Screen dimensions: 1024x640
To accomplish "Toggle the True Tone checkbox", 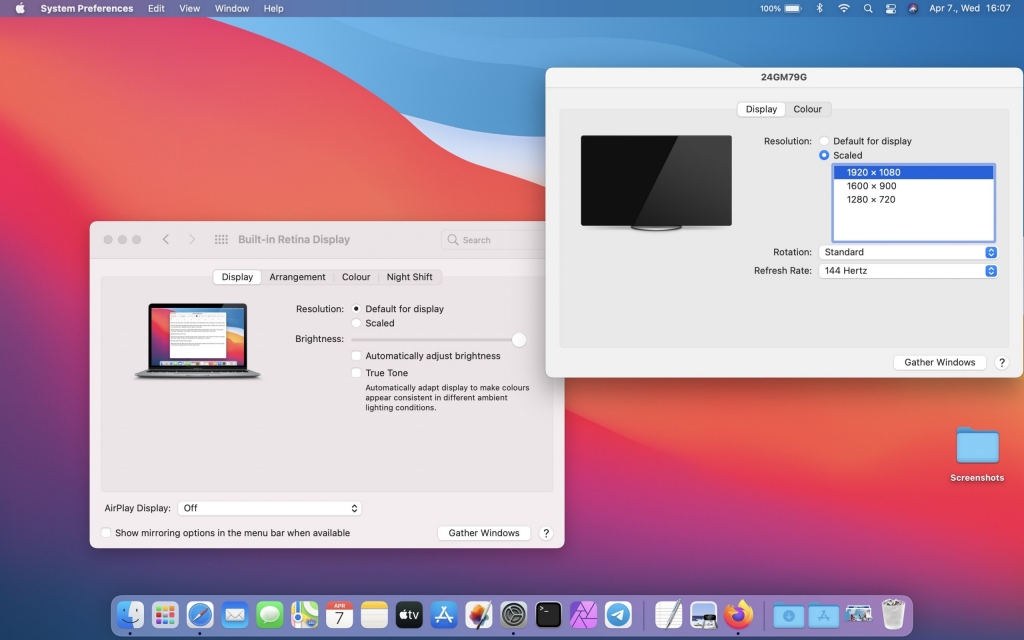I will pyautogui.click(x=357, y=373).
